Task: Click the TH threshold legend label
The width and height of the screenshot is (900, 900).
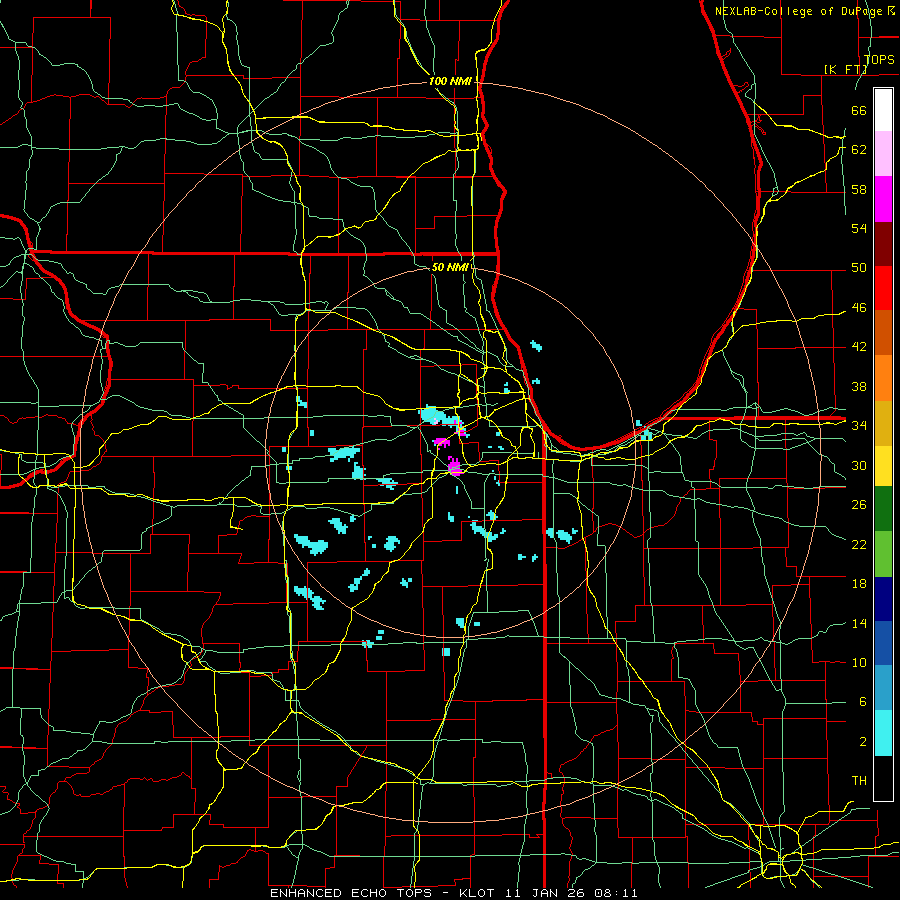Action: (x=859, y=781)
